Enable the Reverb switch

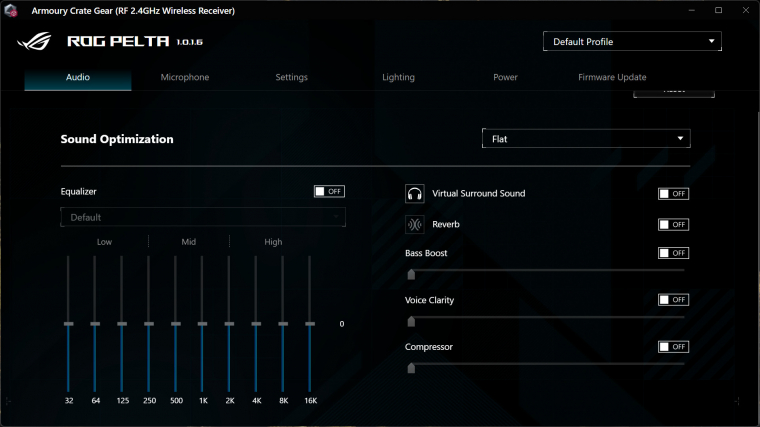[673, 225]
